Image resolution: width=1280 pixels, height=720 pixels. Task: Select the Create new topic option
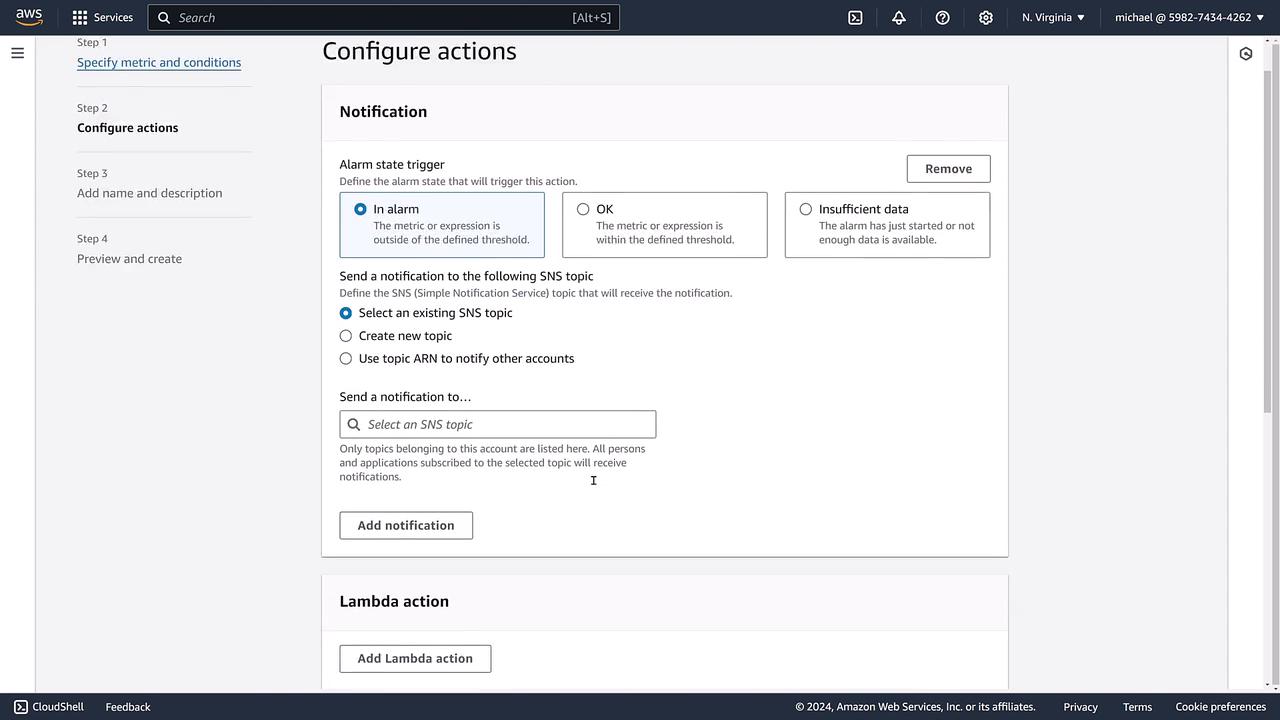tap(346, 336)
